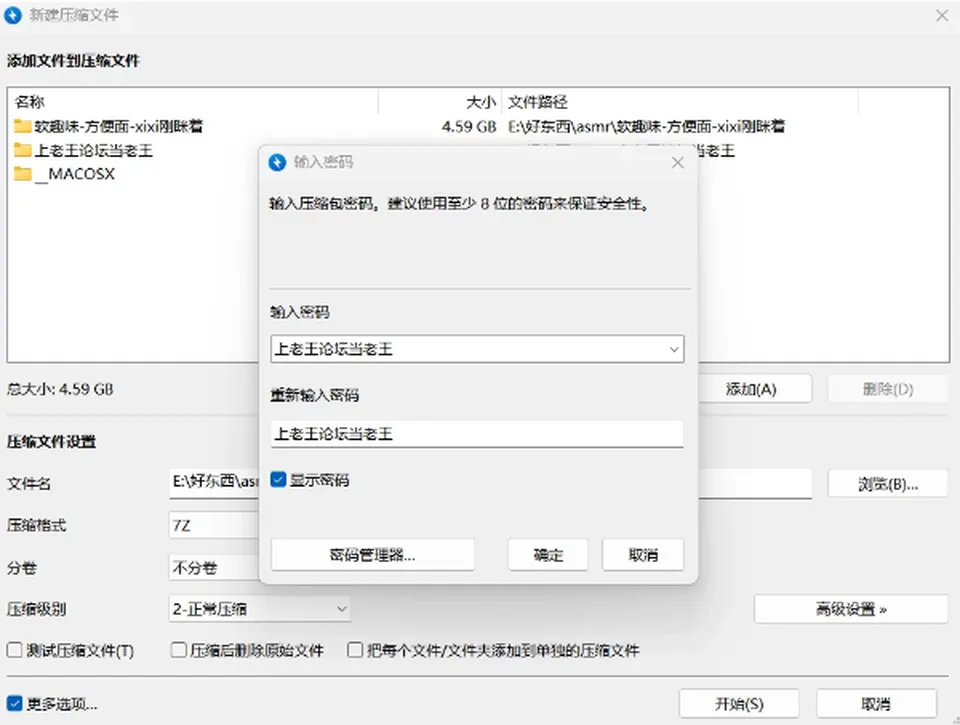Open the 密码管理器... button
The height and width of the screenshot is (725, 960).
pos(373,555)
